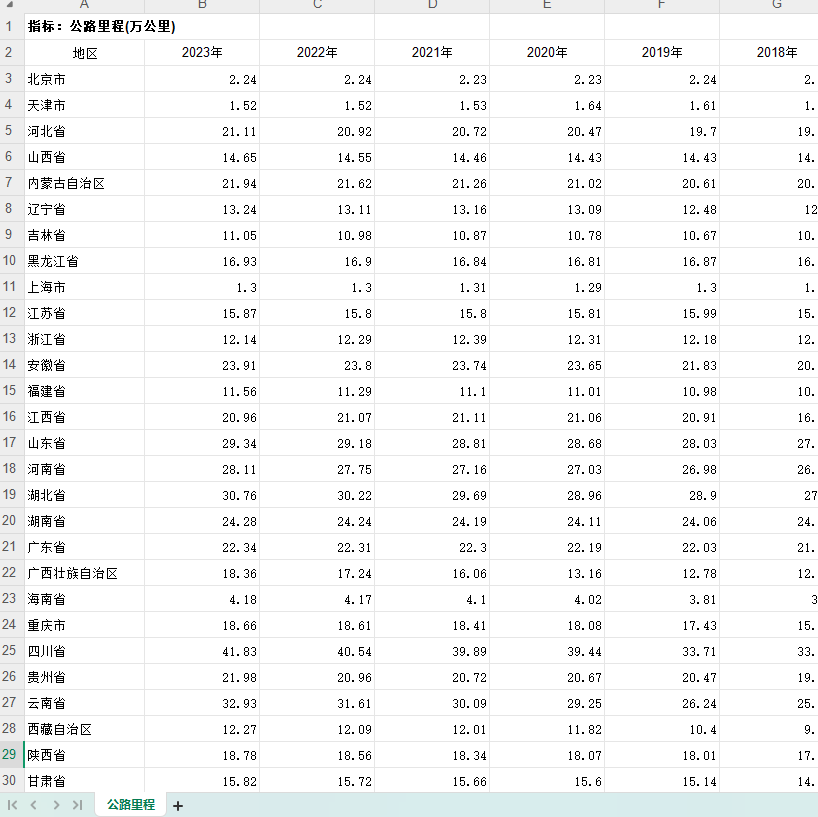This screenshot has height=817, width=818.
Task: Select the 西藏自治区 cell
Action: 85,729
